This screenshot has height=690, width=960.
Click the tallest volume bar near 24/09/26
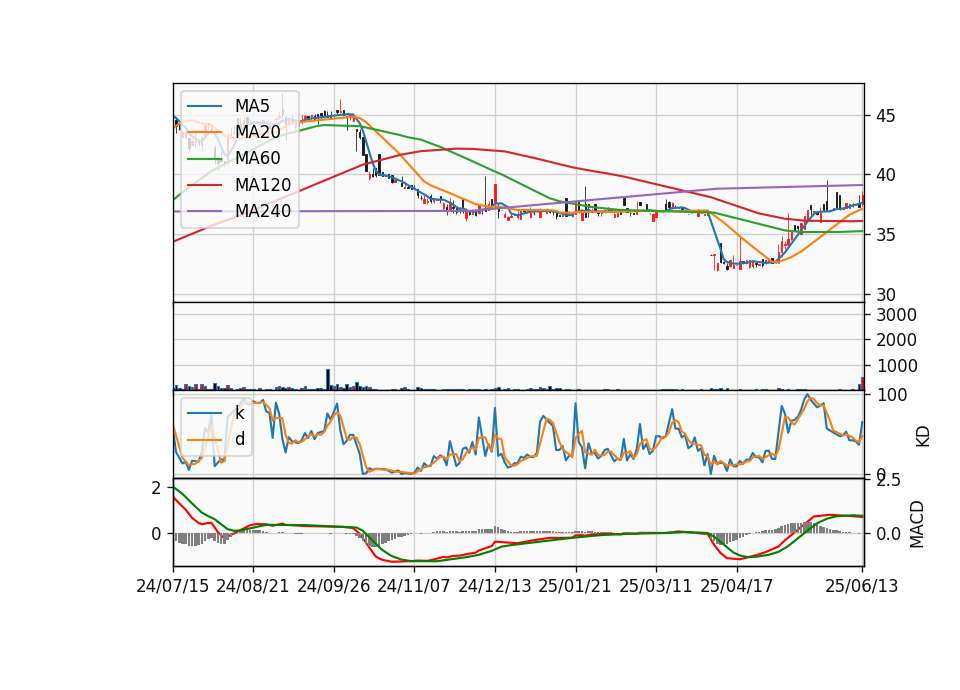coord(328,380)
